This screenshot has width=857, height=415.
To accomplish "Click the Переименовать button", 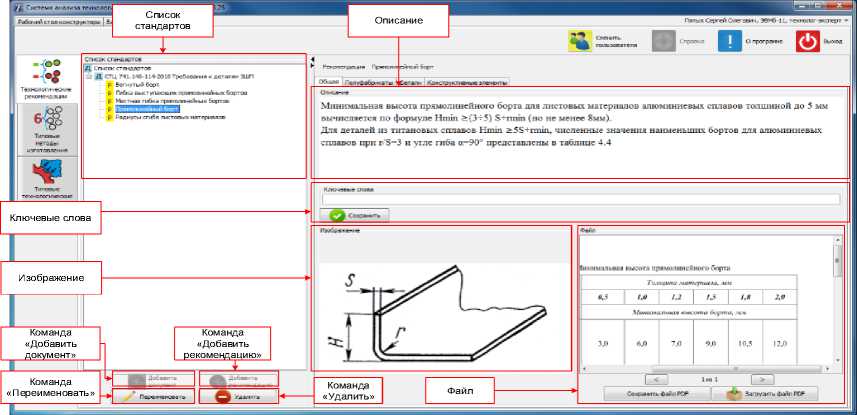I will click(152, 396).
